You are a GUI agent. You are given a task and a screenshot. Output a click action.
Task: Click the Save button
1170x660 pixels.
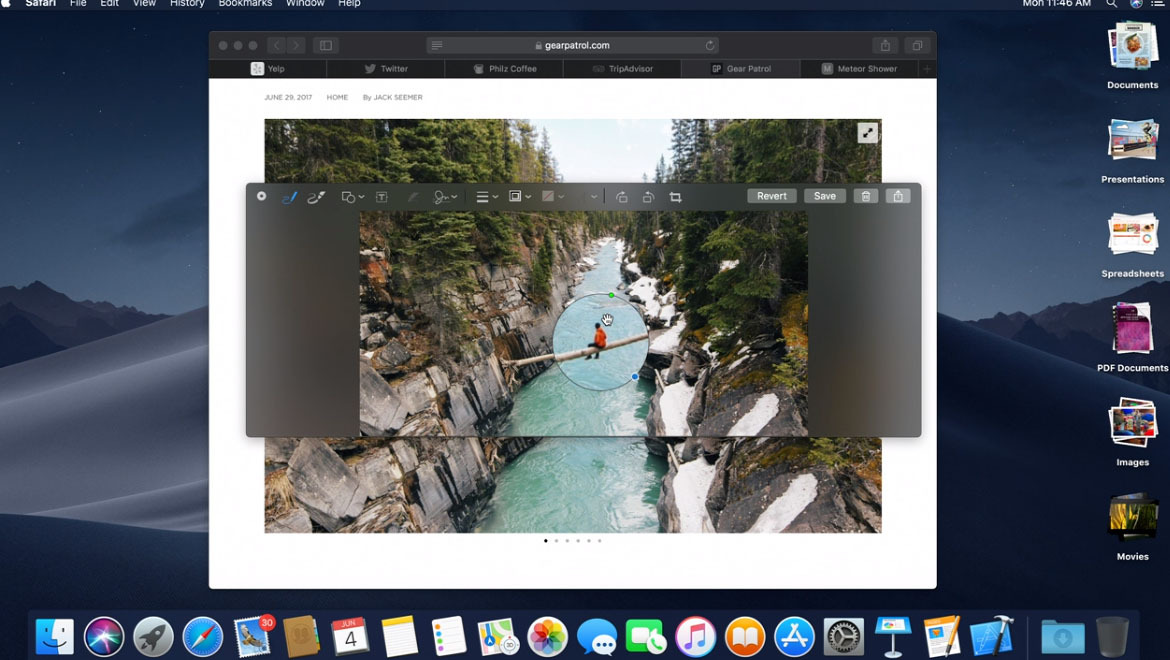(825, 196)
